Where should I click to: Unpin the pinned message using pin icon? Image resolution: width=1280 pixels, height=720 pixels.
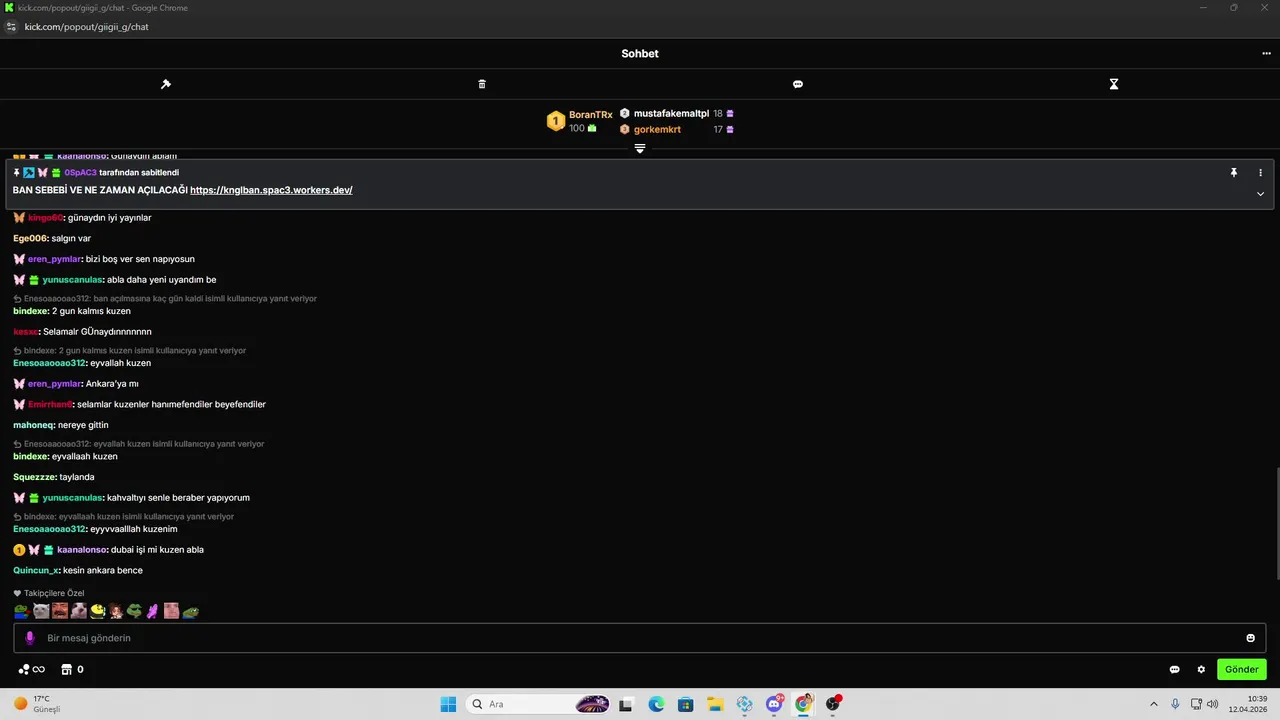[x=1234, y=173]
